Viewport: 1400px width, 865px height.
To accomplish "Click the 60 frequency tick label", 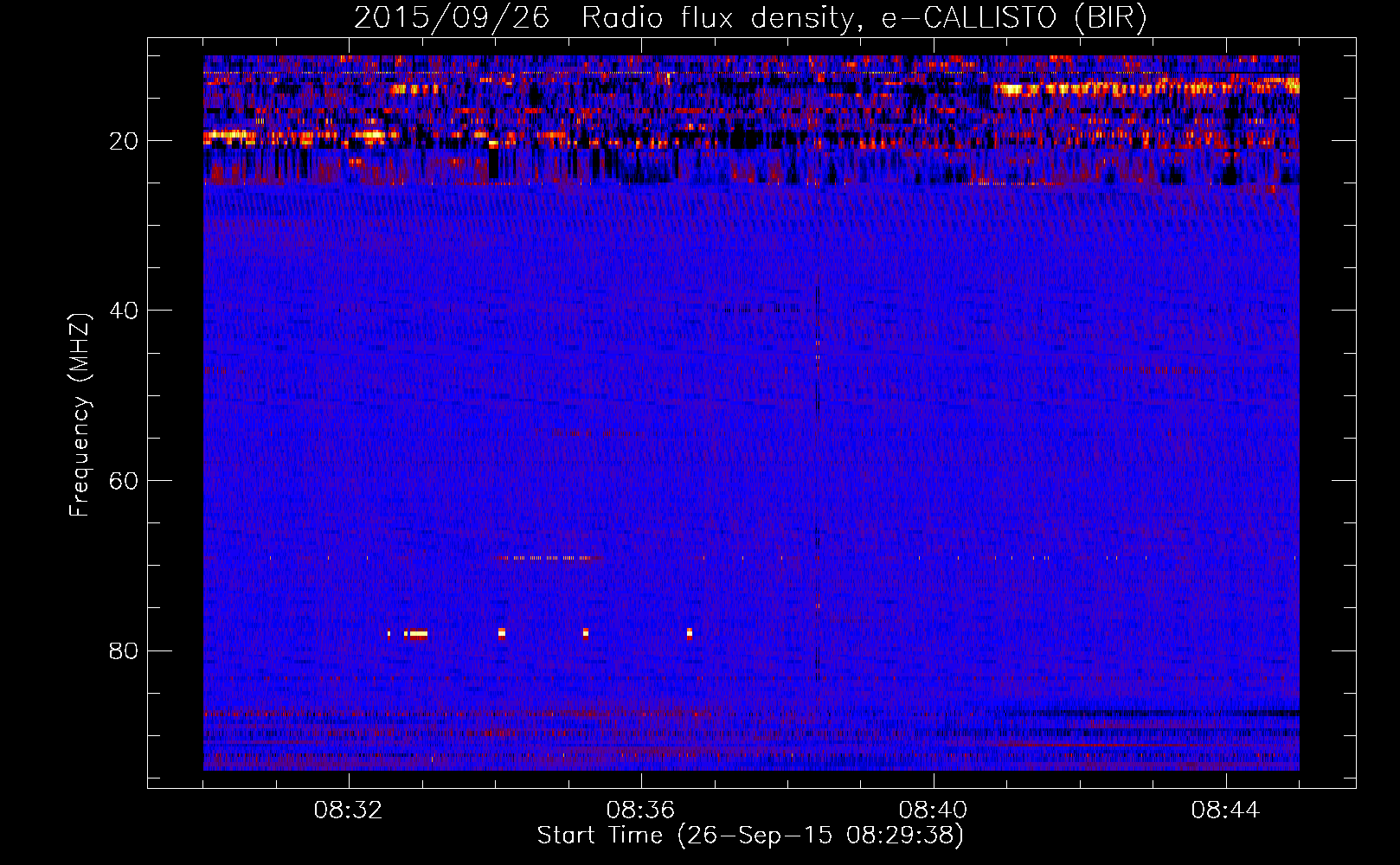I will pos(125,481).
